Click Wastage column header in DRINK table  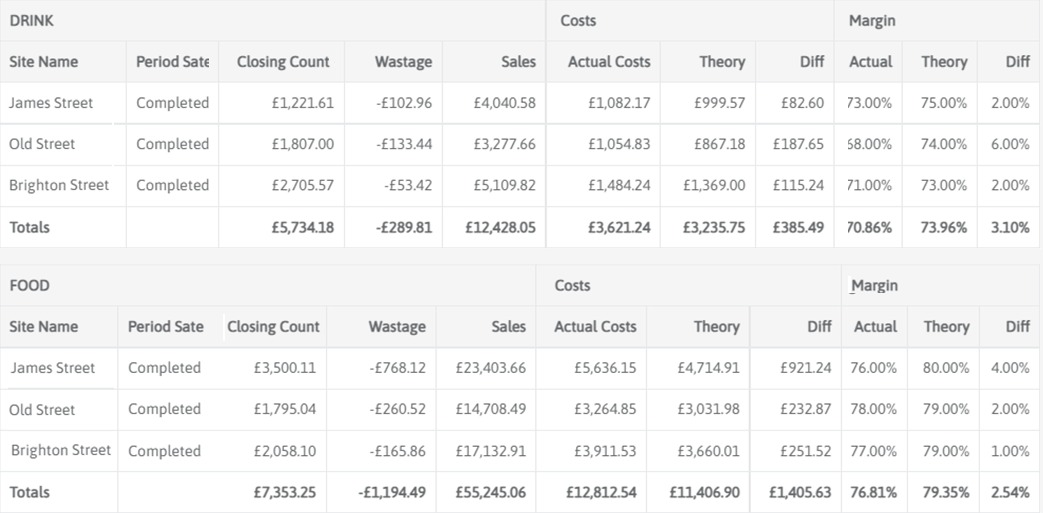click(x=403, y=62)
